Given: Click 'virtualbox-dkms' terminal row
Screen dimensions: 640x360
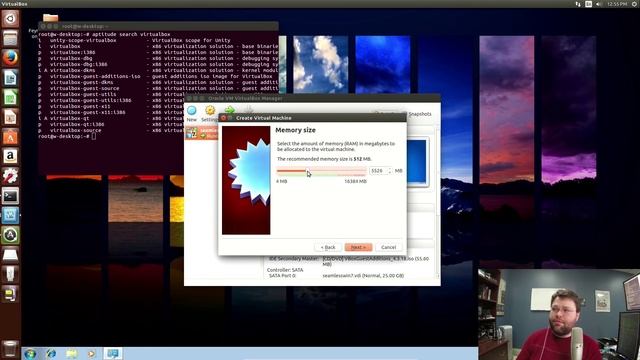Looking at the screenshot, I should pyautogui.click(x=158, y=70).
